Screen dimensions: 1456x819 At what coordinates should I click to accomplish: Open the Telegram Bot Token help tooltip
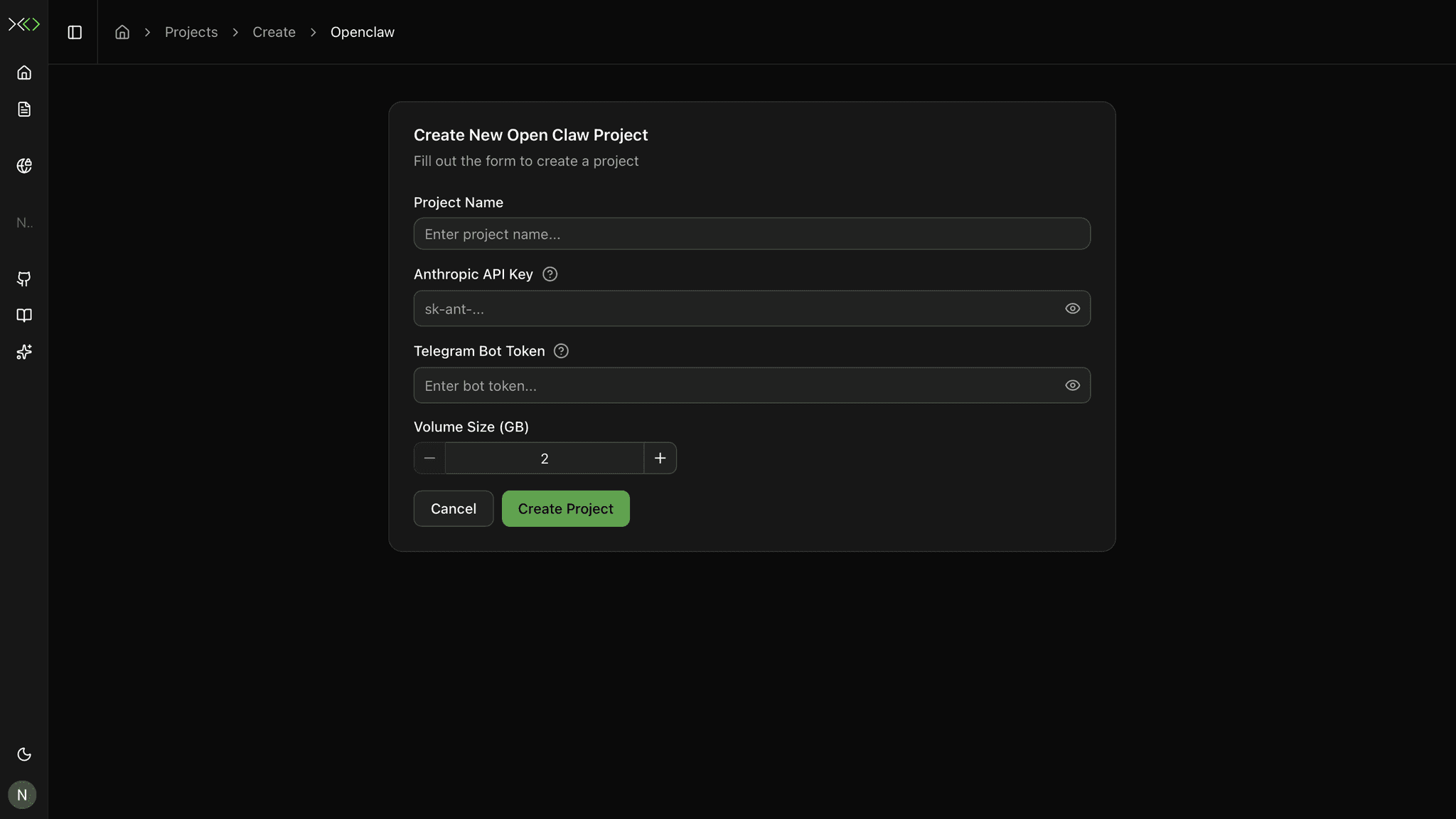click(x=561, y=350)
